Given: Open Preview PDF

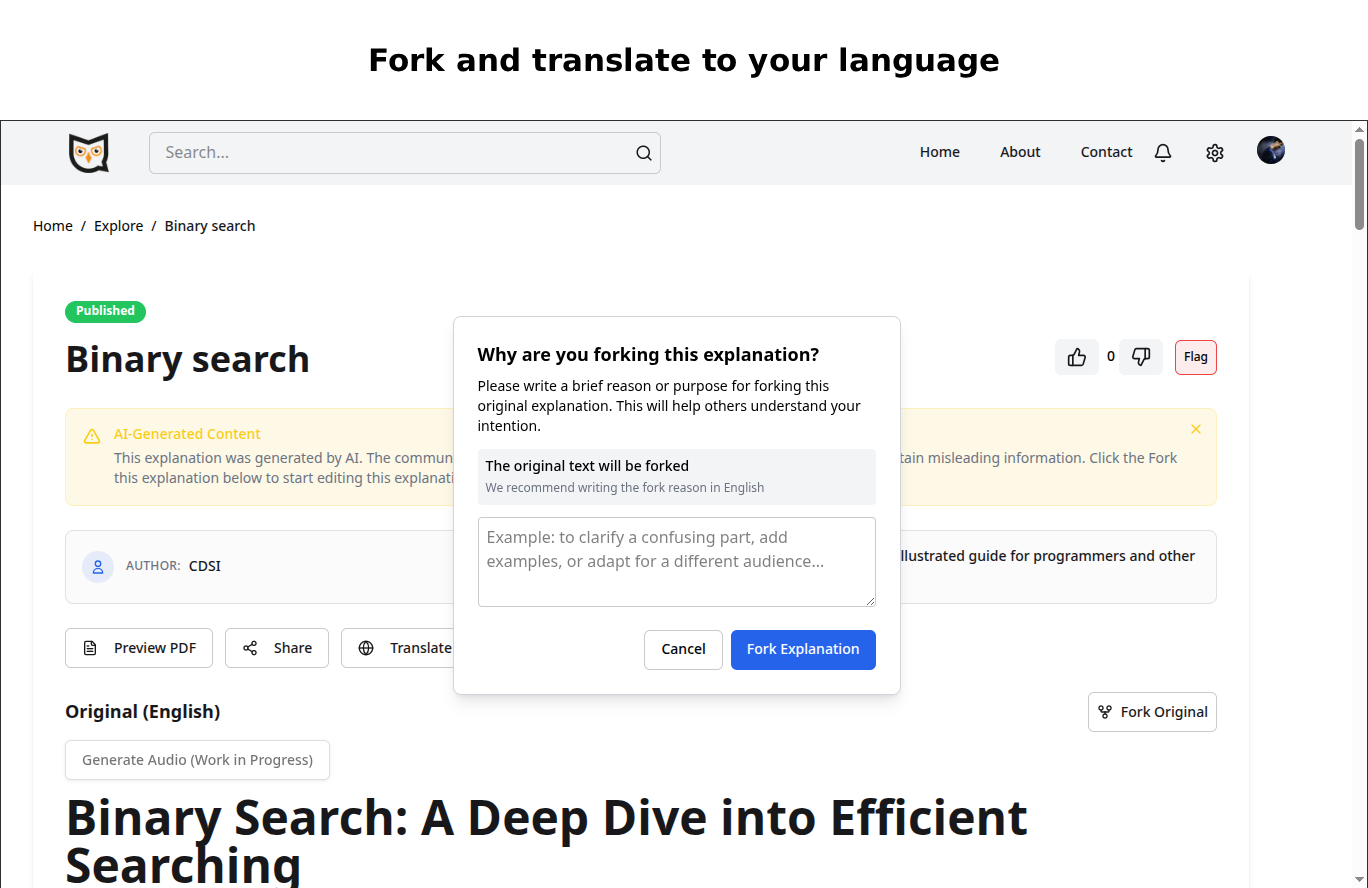Looking at the screenshot, I should tap(139, 648).
